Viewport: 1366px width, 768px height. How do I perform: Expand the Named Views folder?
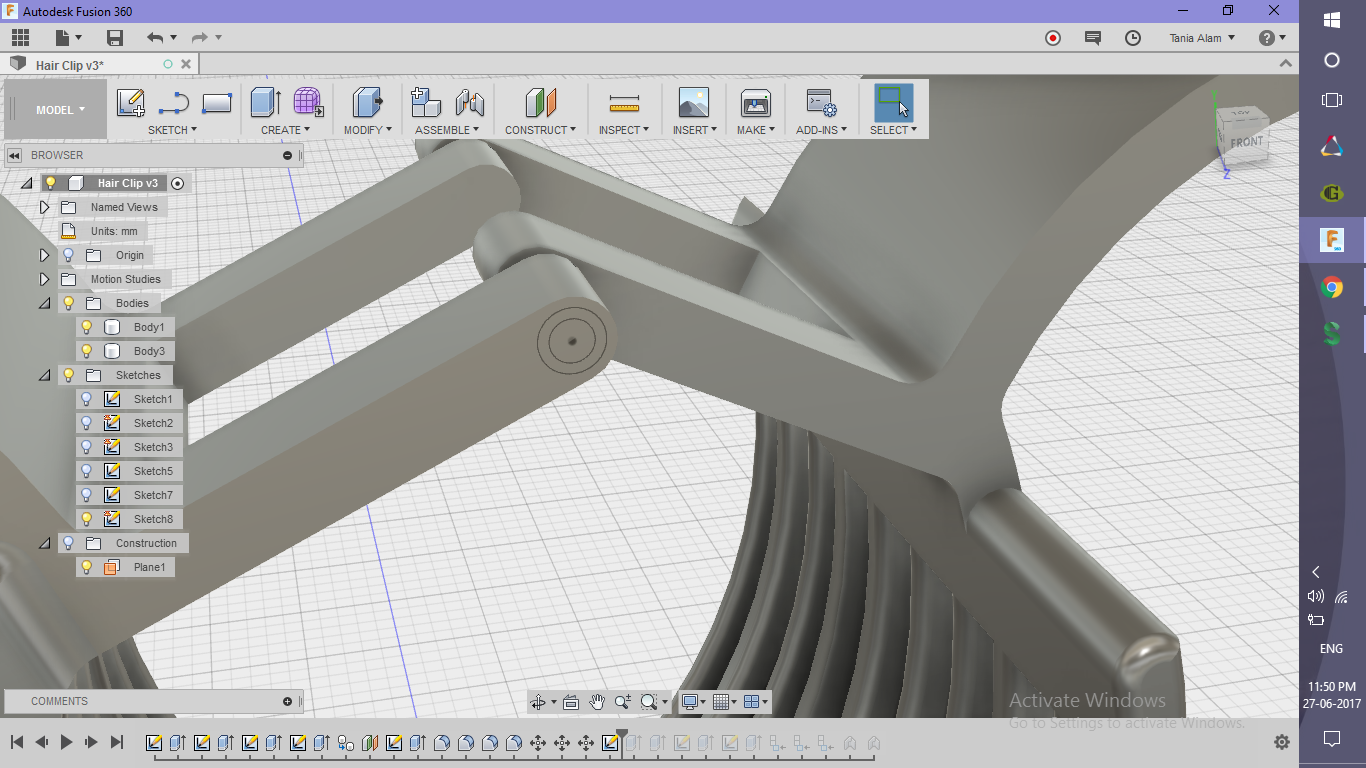click(44, 207)
